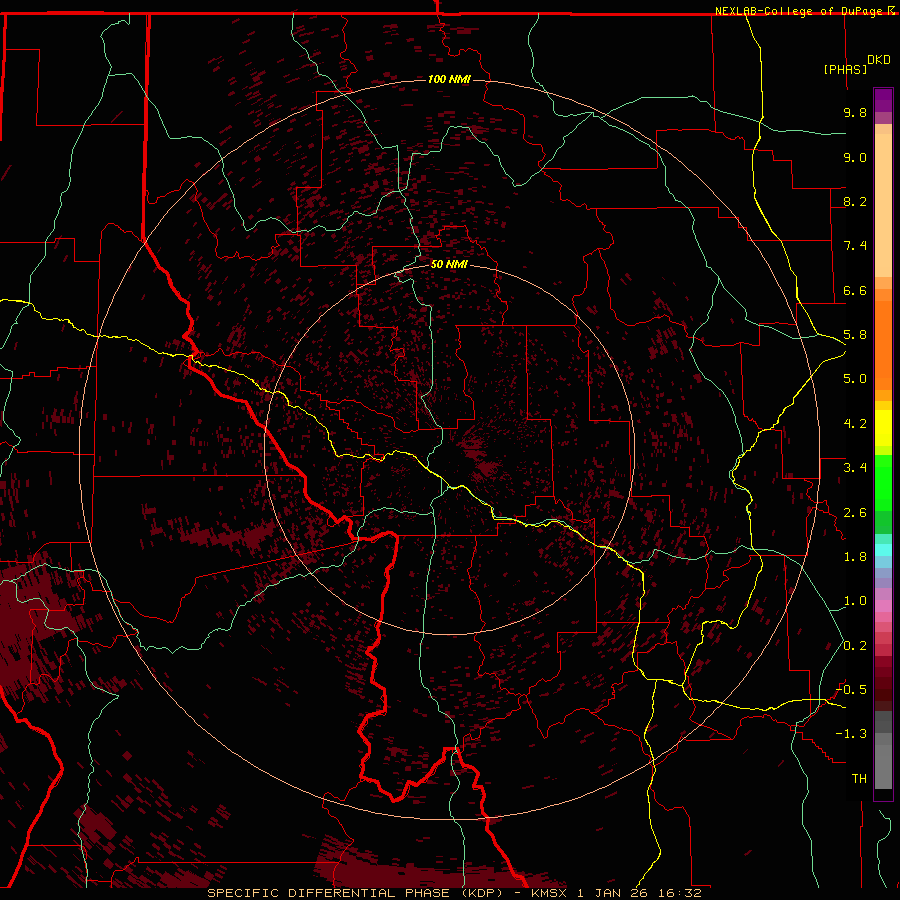The image size is (900, 900).
Task: Click the 7.4 scale value
Action: [x=855, y=246]
